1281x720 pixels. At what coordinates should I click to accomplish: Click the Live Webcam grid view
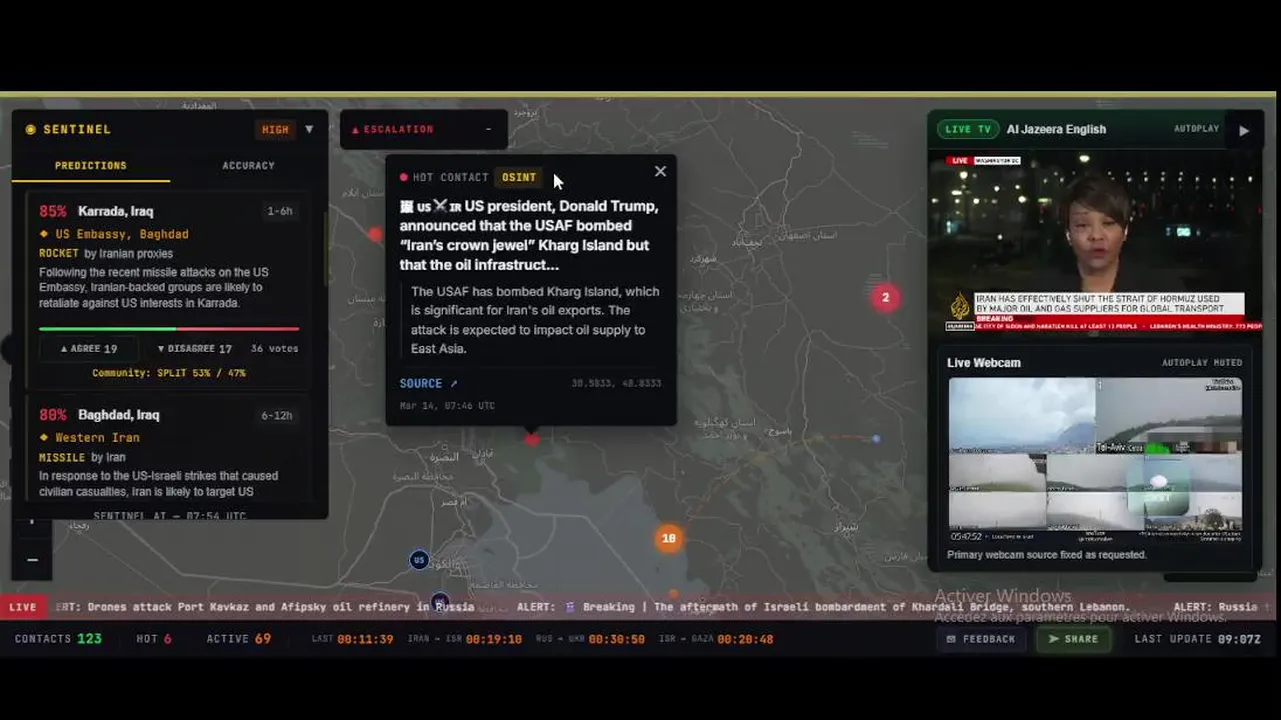(x=1095, y=459)
